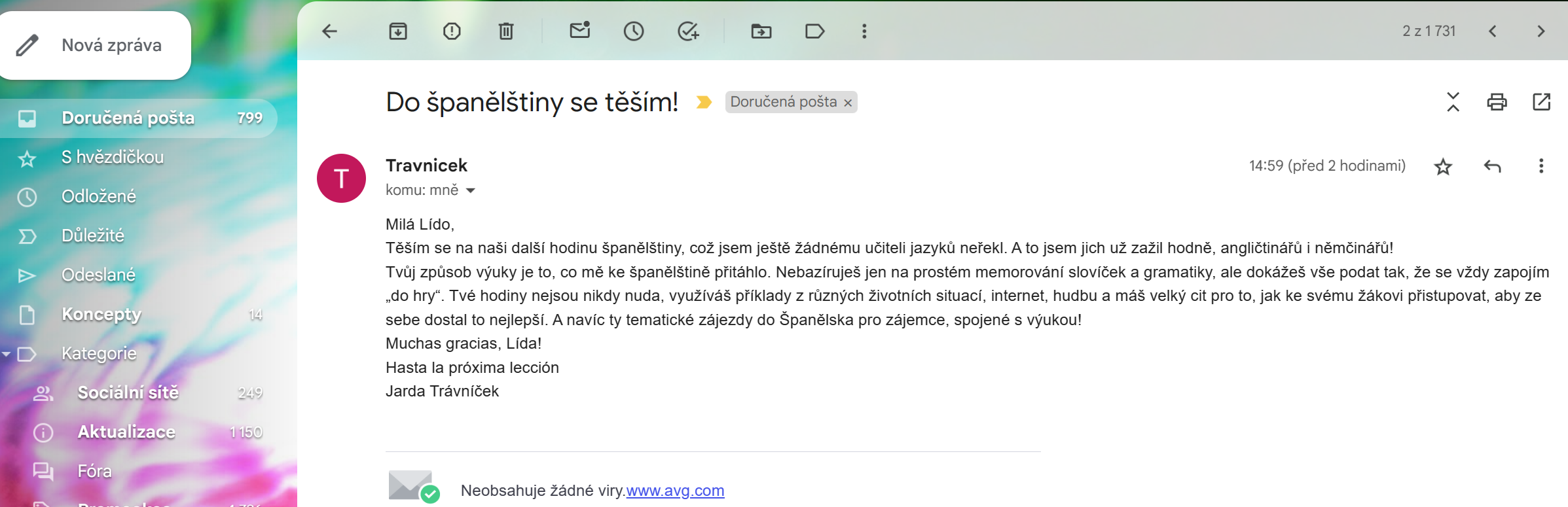
Task: Mark the email as unread
Action: coord(580,31)
